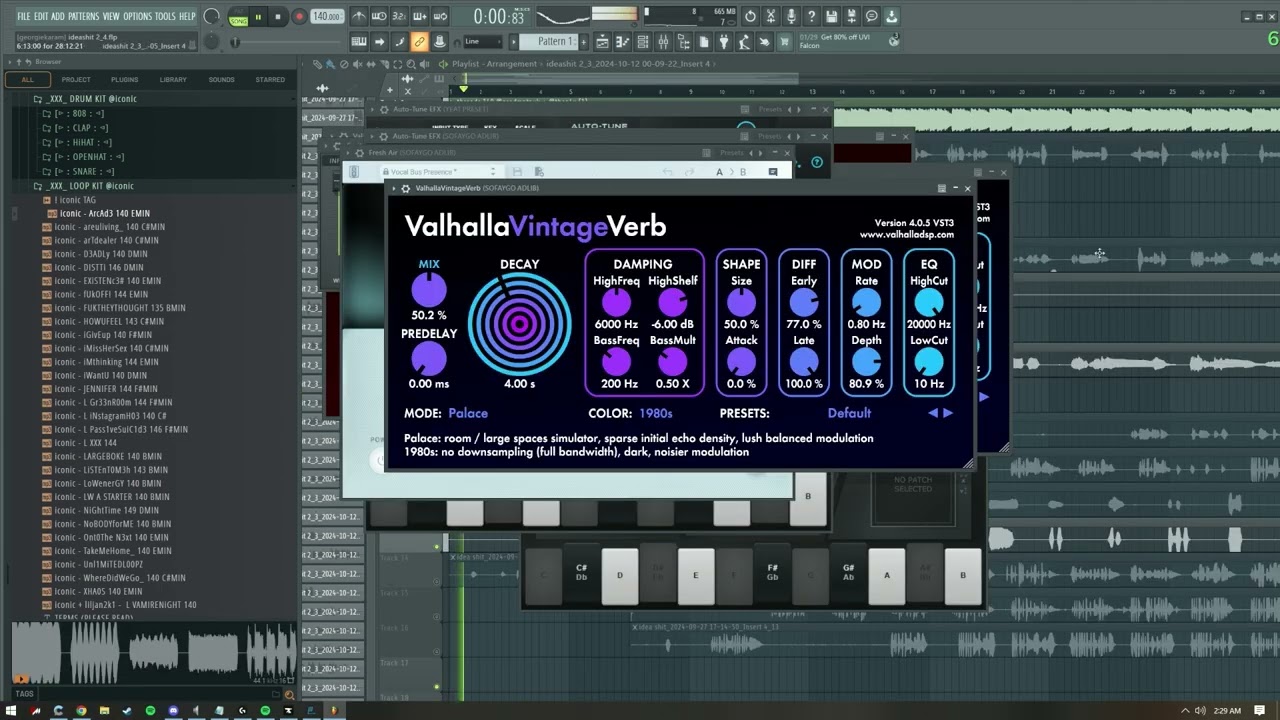Open the chat bubble icon in toolbar

point(870,16)
